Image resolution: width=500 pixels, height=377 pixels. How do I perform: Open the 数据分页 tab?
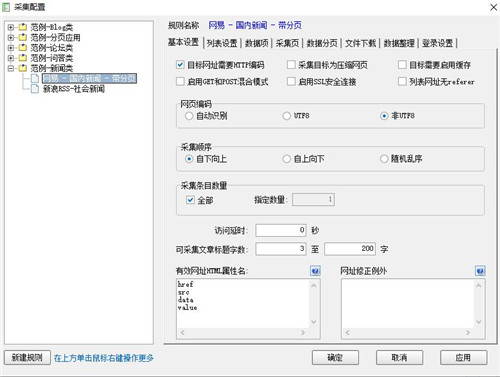[x=322, y=43]
